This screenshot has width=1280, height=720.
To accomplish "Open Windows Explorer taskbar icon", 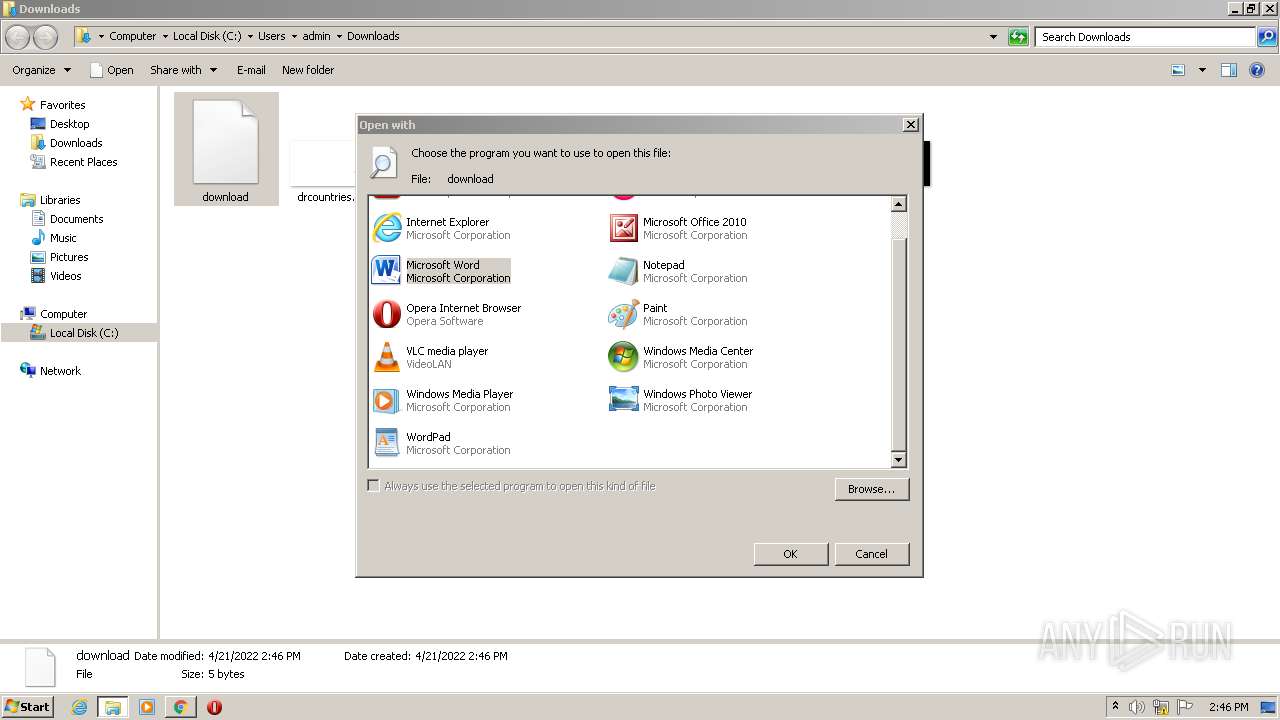I will click(x=113, y=707).
